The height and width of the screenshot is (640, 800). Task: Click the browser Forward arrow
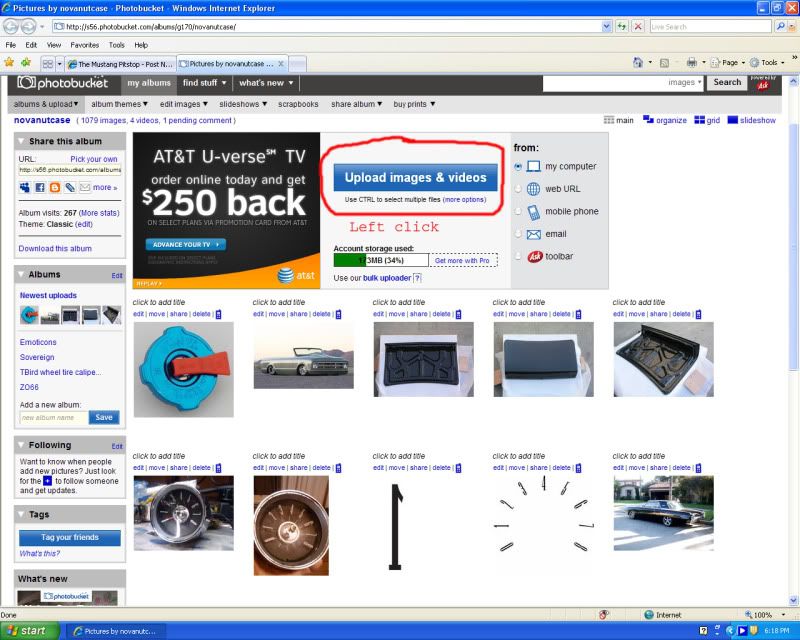[x=29, y=26]
